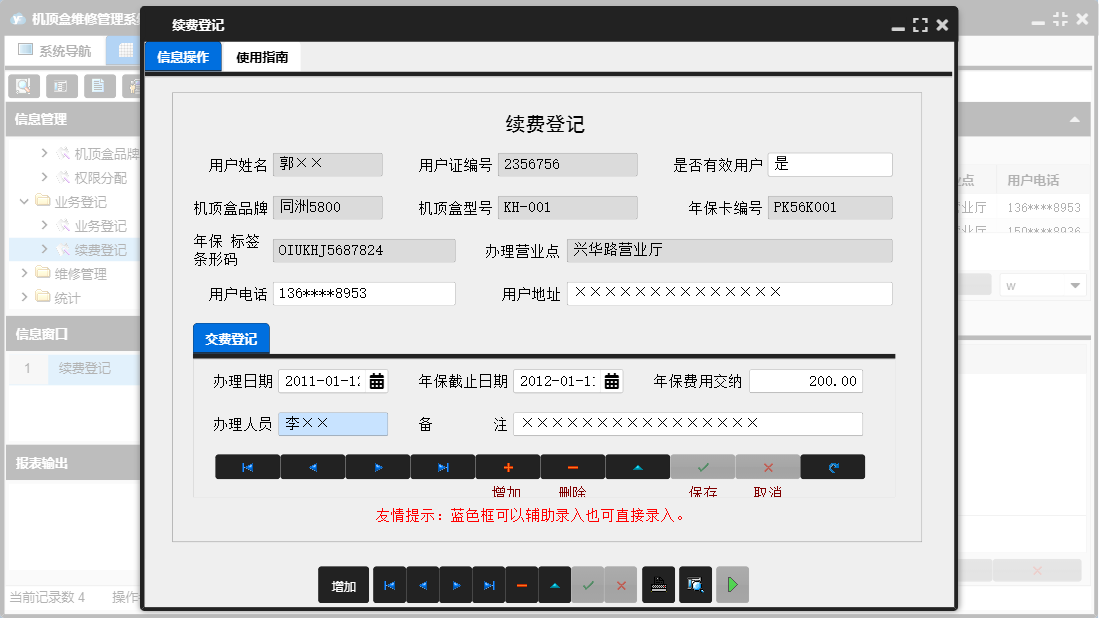Select the first-record navigation icon

click(x=247, y=466)
